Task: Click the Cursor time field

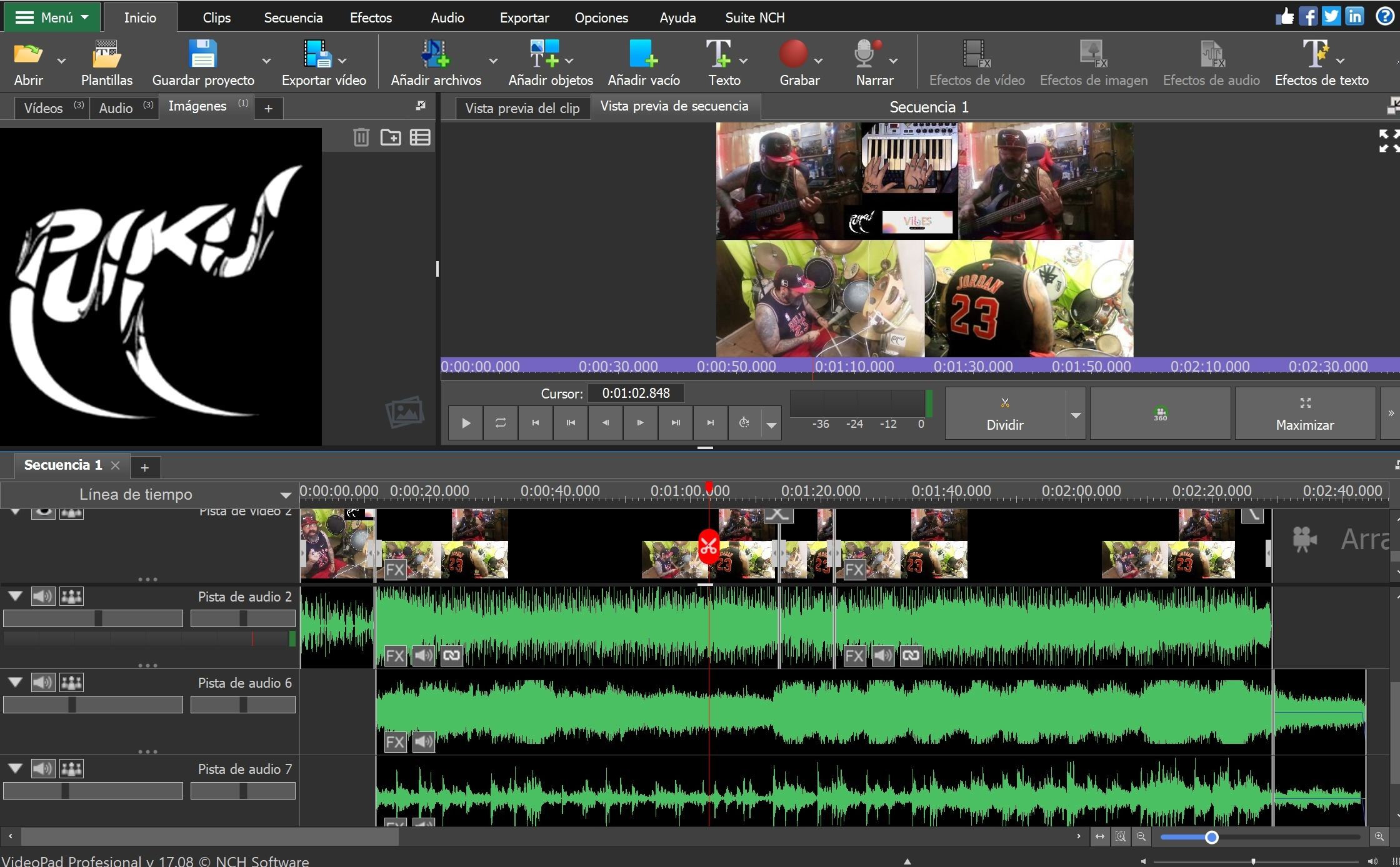Action: [x=636, y=393]
